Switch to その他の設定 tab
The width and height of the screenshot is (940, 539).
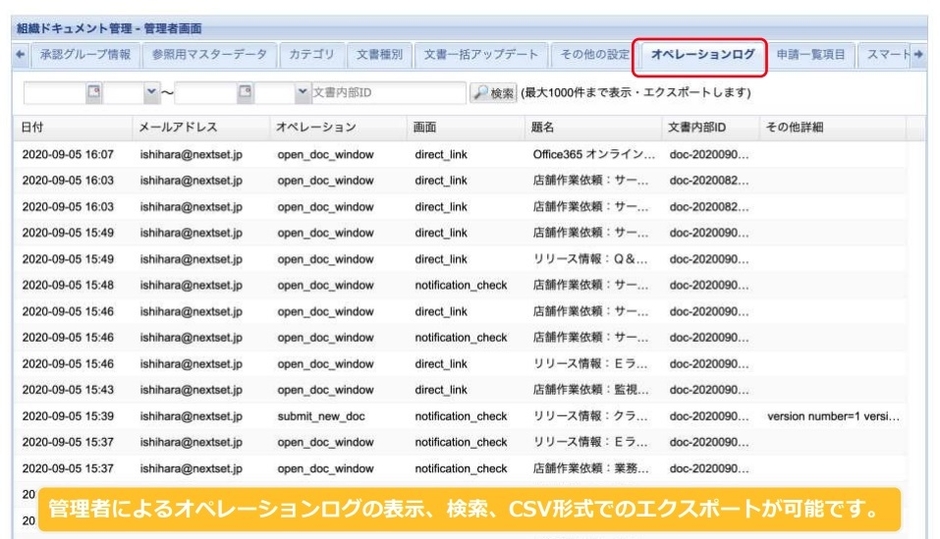click(594, 55)
